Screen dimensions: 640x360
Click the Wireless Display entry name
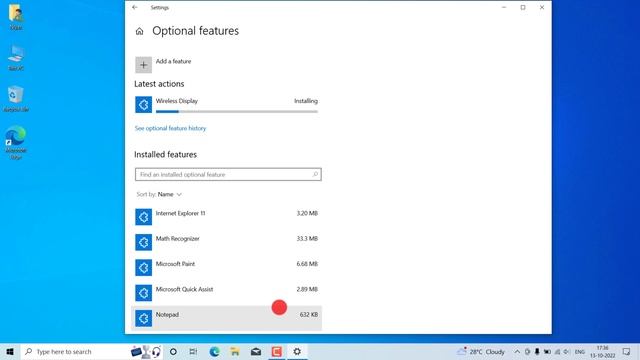click(x=176, y=101)
